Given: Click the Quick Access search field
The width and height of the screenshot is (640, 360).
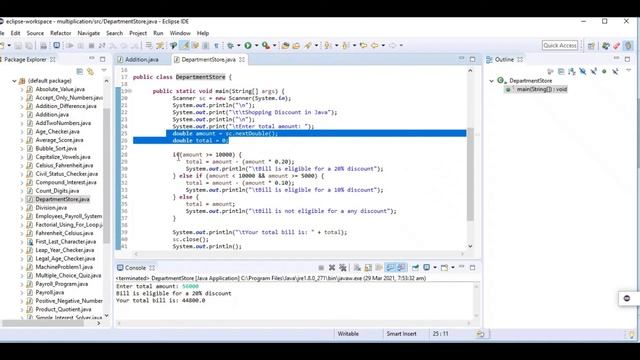Looking at the screenshot, I should pyautogui.click(x=560, y=45).
